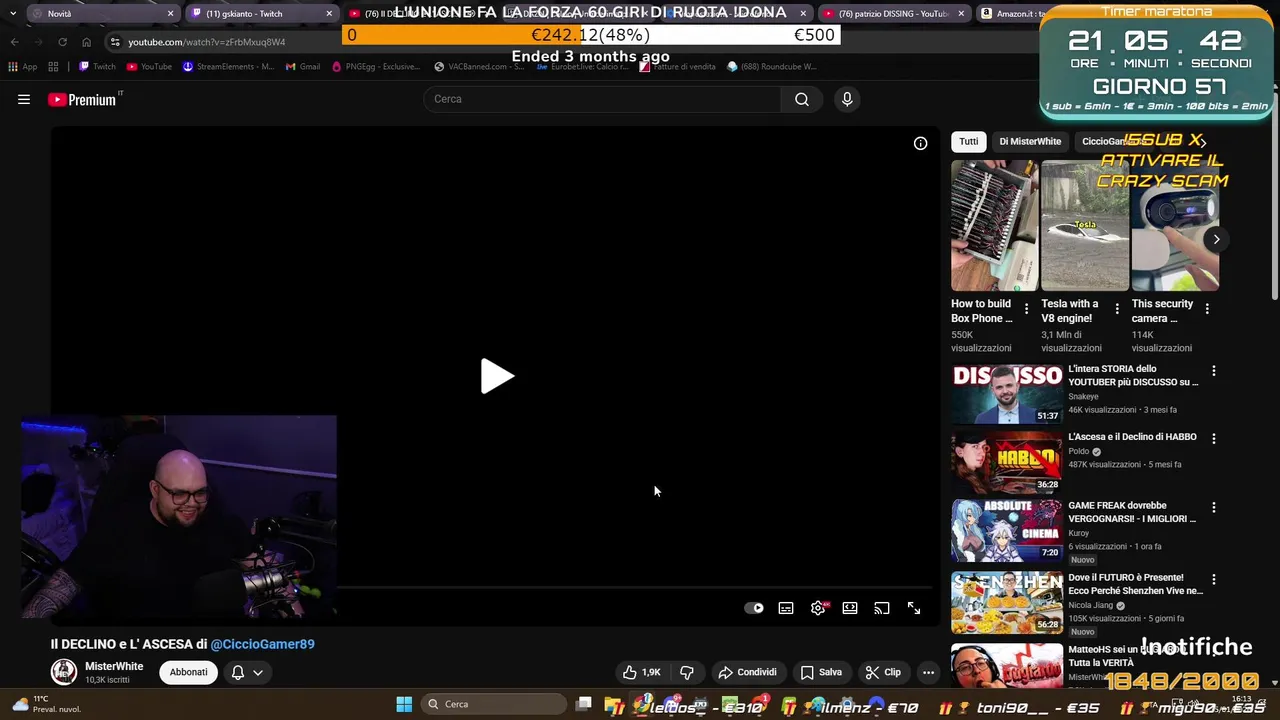Viewport: 1280px width, 720px height.
Task: Create a clip with Clip button
Action: (883, 672)
